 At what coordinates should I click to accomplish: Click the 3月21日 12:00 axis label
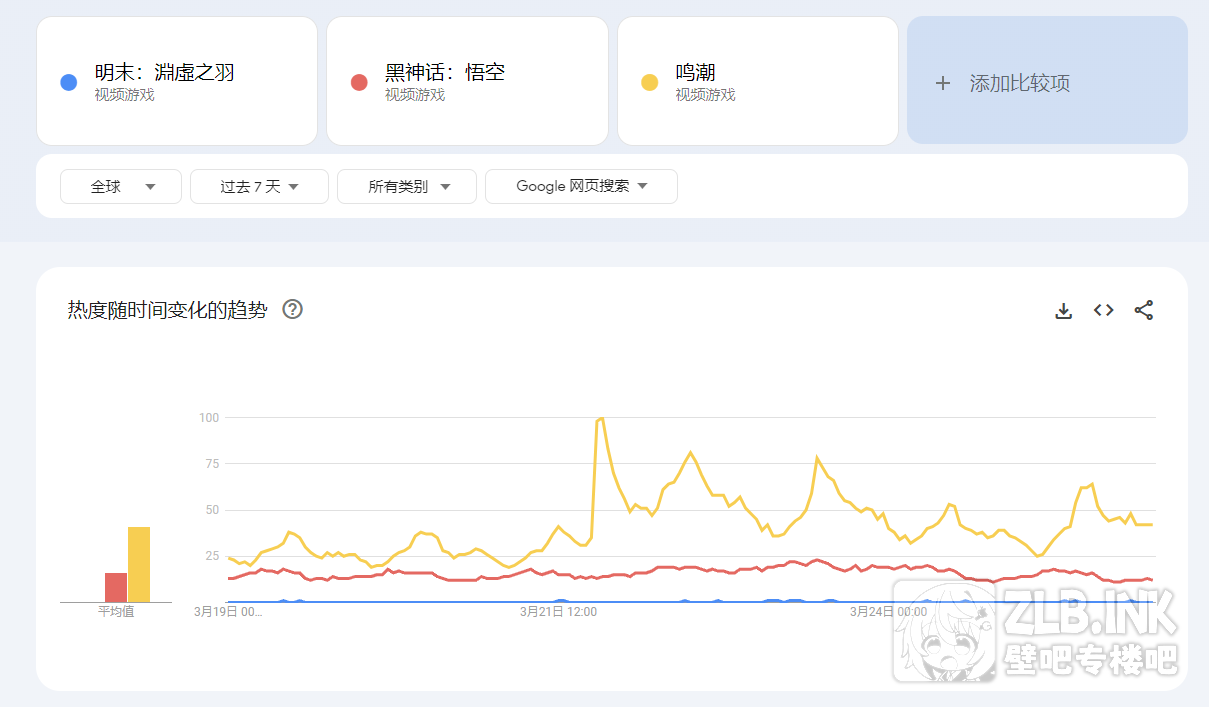point(558,611)
